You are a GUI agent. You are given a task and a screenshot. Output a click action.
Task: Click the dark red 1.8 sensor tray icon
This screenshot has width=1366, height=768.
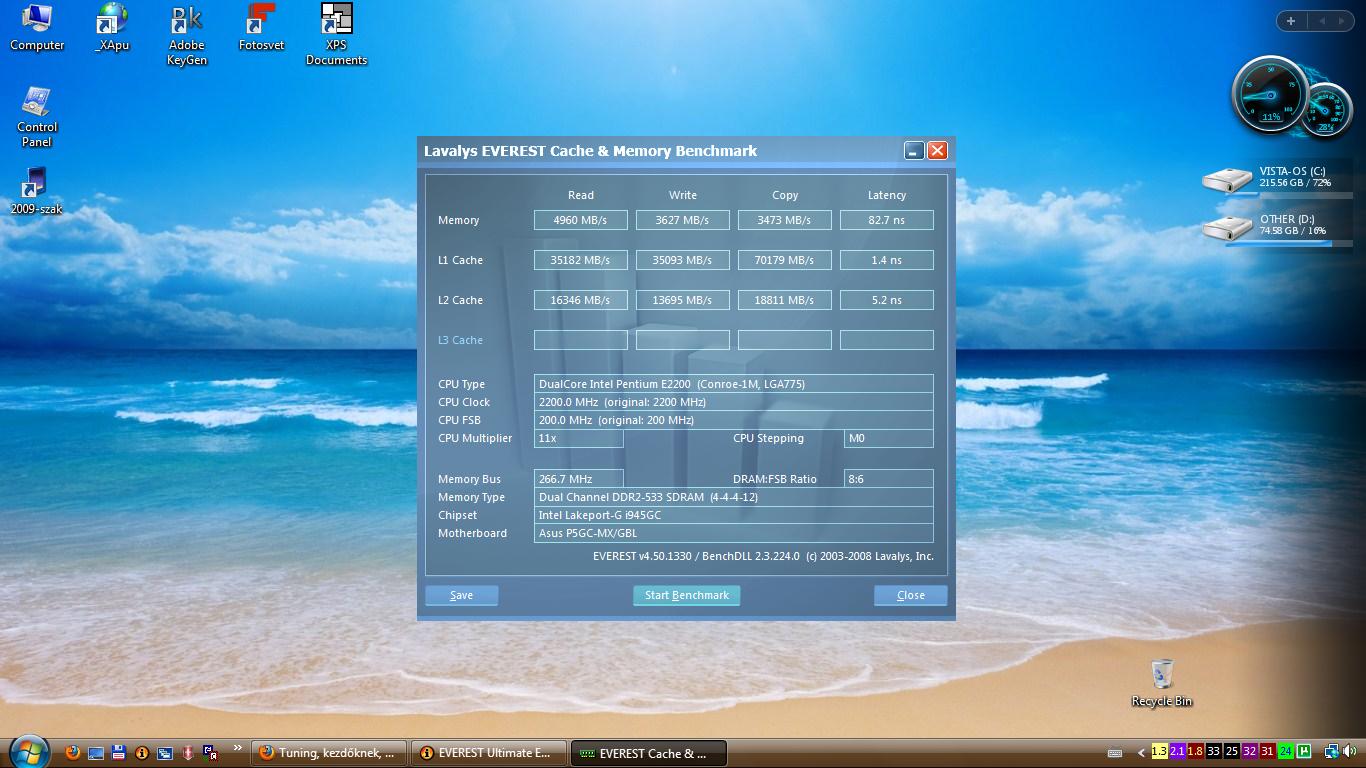tap(1196, 752)
